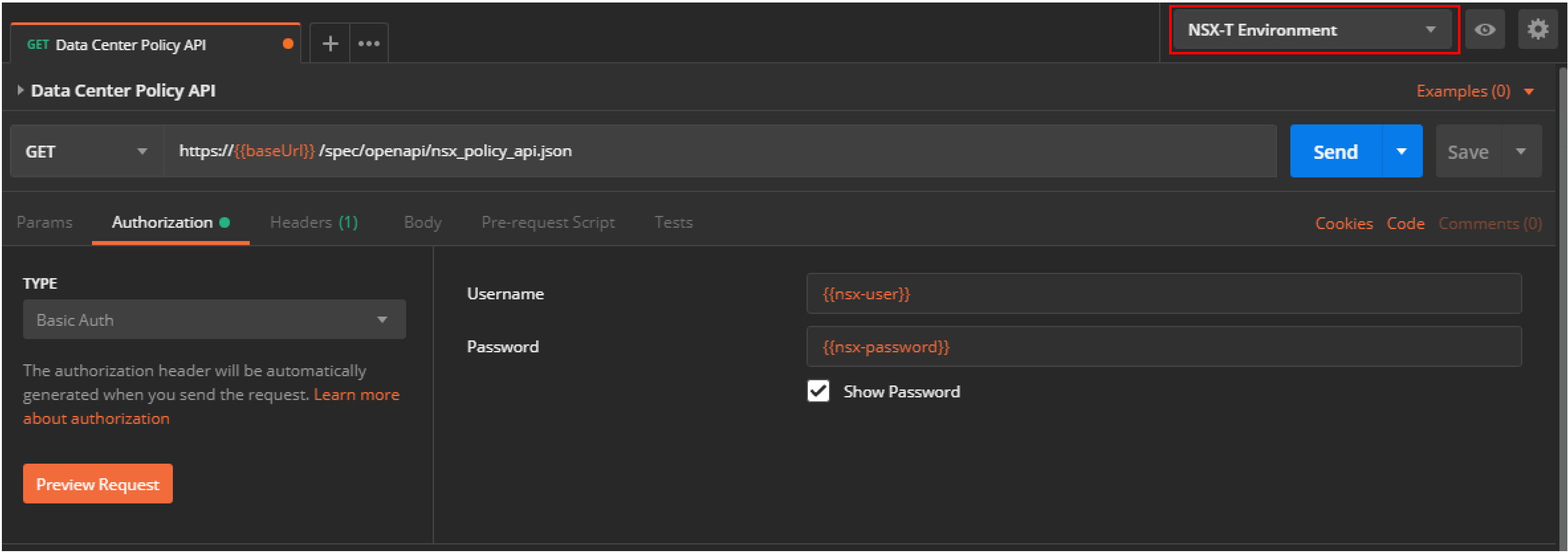Open the Body tab
This screenshot has width=1568, height=553.
pos(423,222)
